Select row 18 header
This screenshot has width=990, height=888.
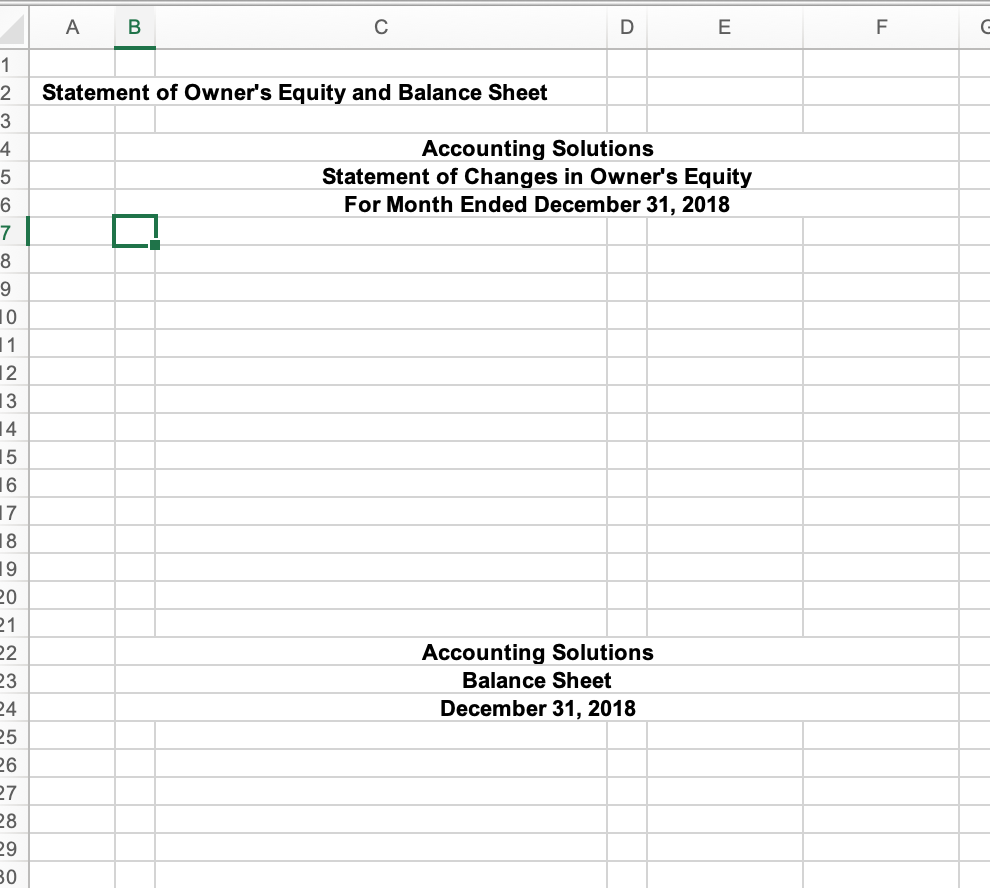tap(13, 540)
